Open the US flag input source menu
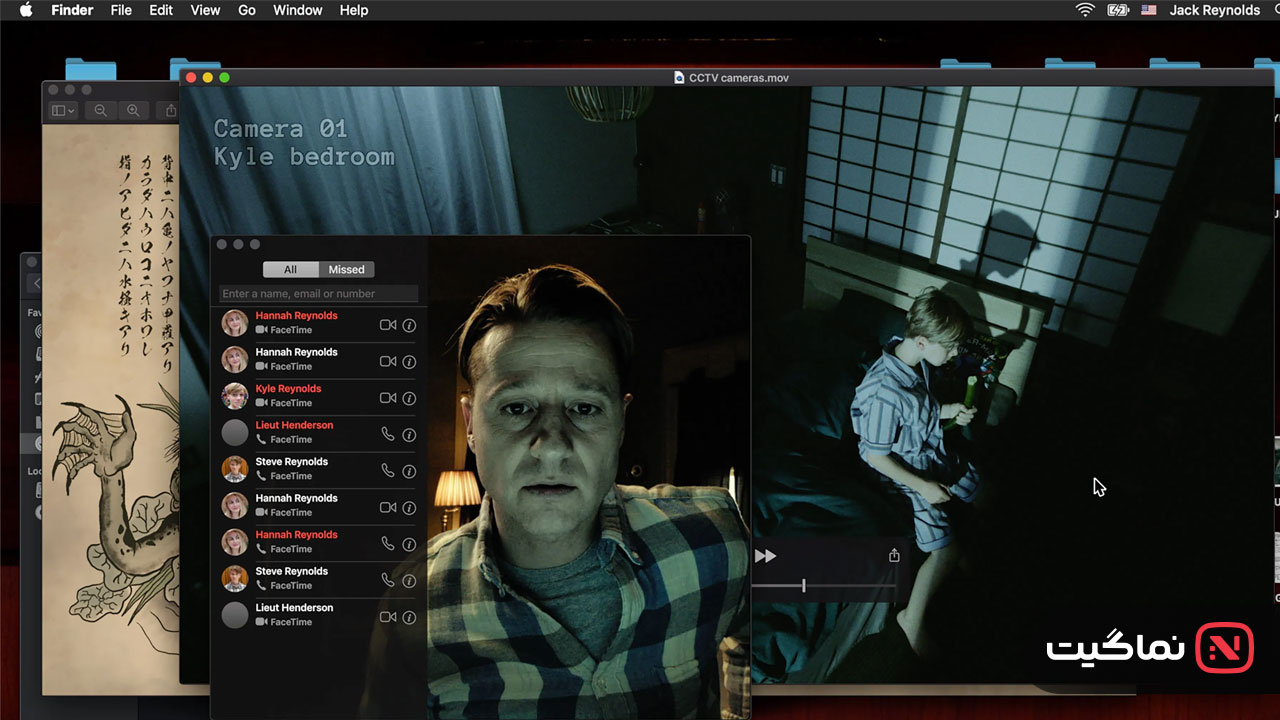1280x720 pixels. coord(1149,10)
